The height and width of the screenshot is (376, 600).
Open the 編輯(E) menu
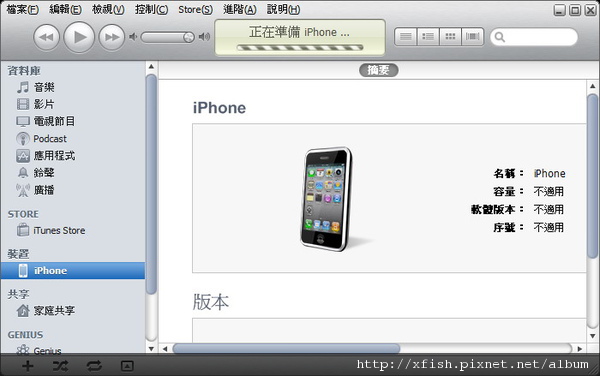[65, 9]
